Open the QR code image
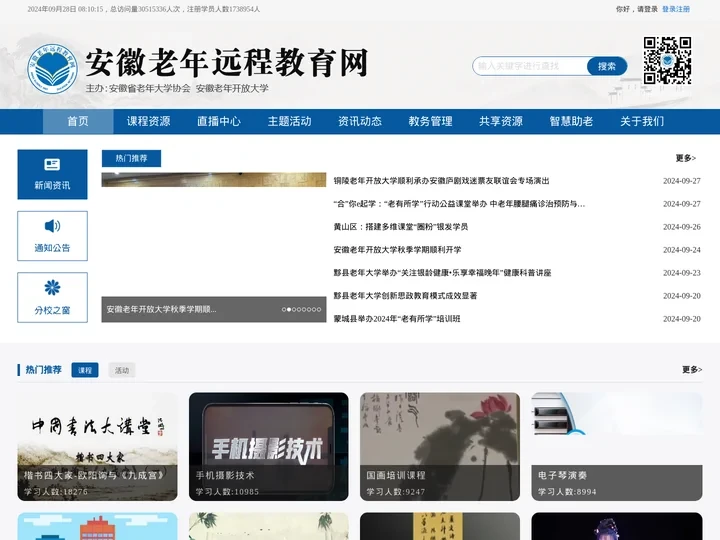The height and width of the screenshot is (540, 720). 667,61
